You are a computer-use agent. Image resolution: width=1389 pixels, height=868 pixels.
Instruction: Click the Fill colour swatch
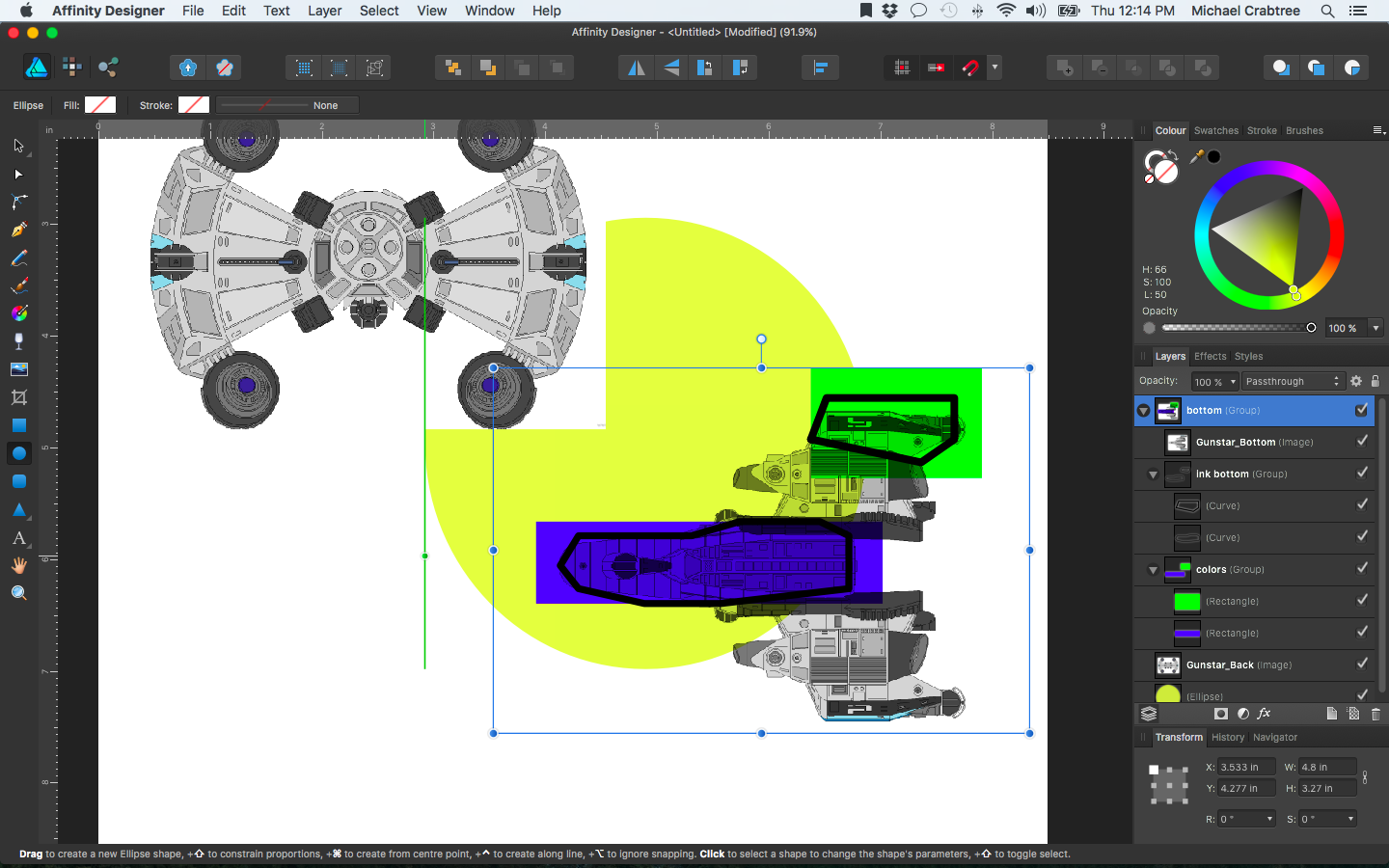click(x=100, y=105)
